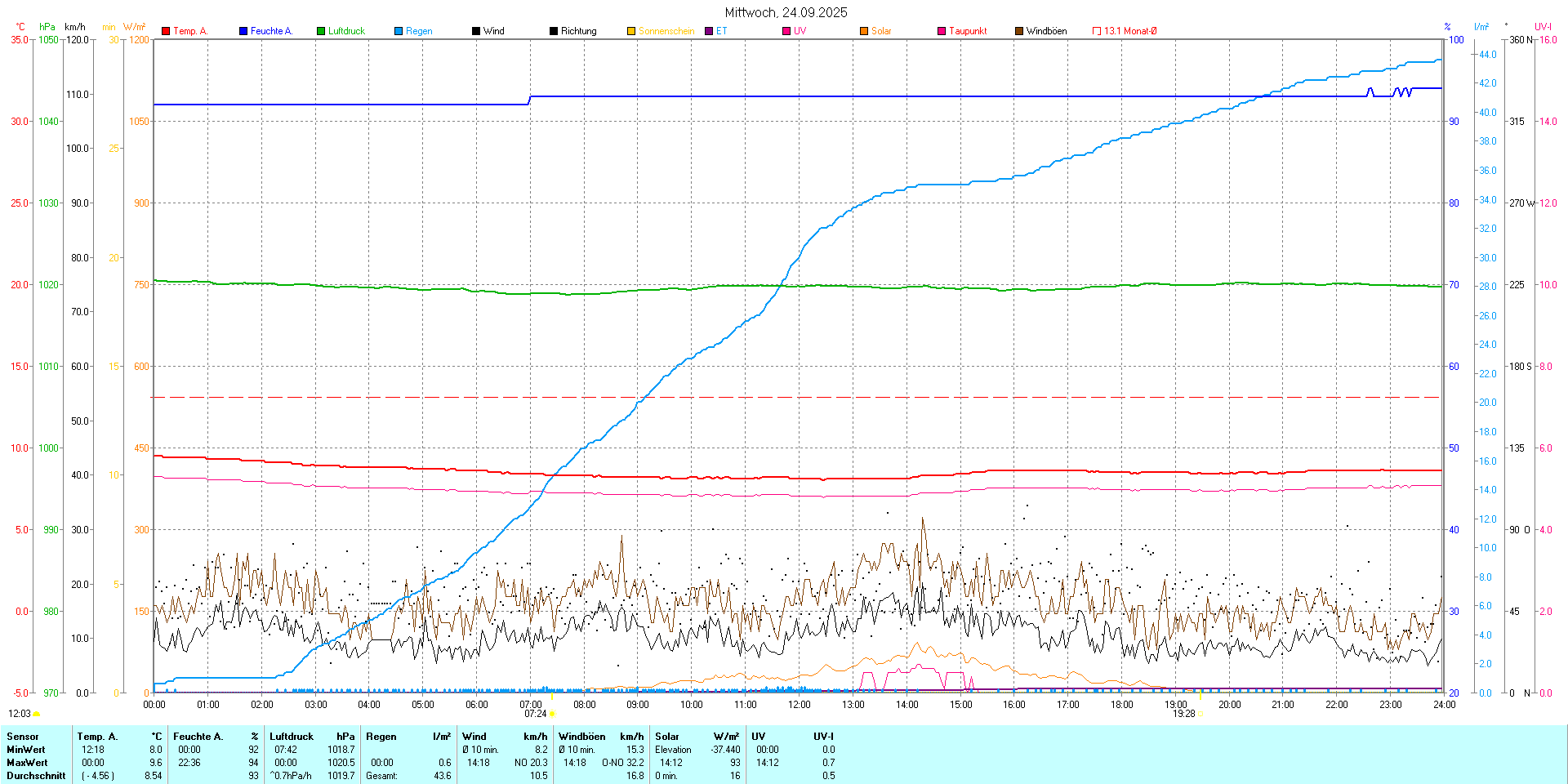Click the green Luftdruck legend square
The width and height of the screenshot is (1568, 784).
click(321, 31)
